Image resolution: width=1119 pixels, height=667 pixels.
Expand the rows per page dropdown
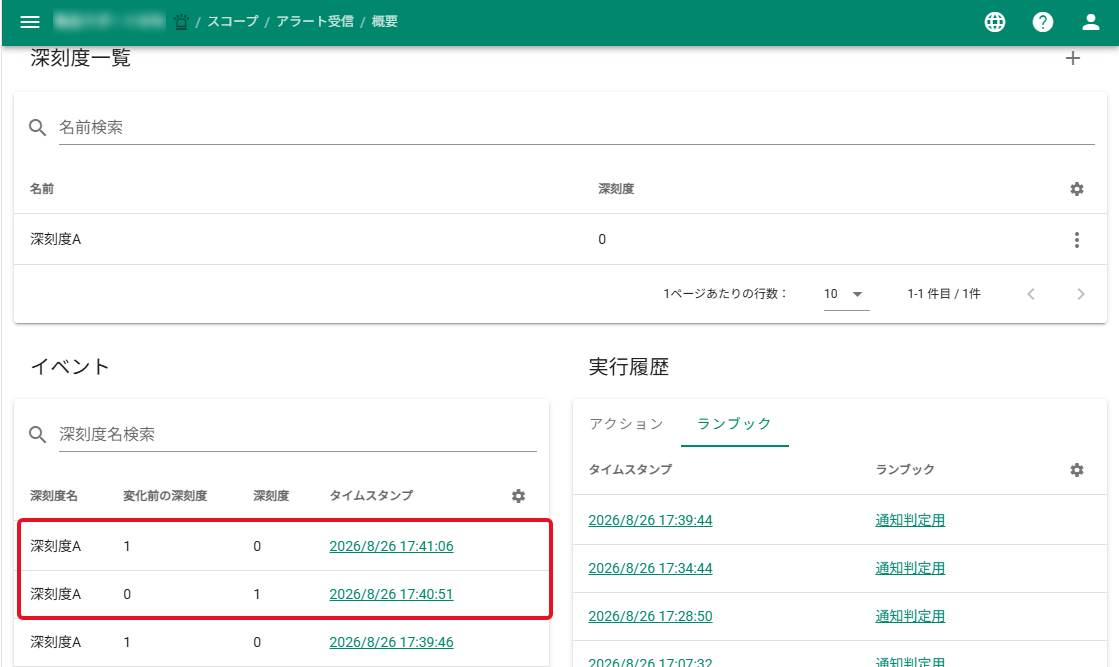click(846, 294)
